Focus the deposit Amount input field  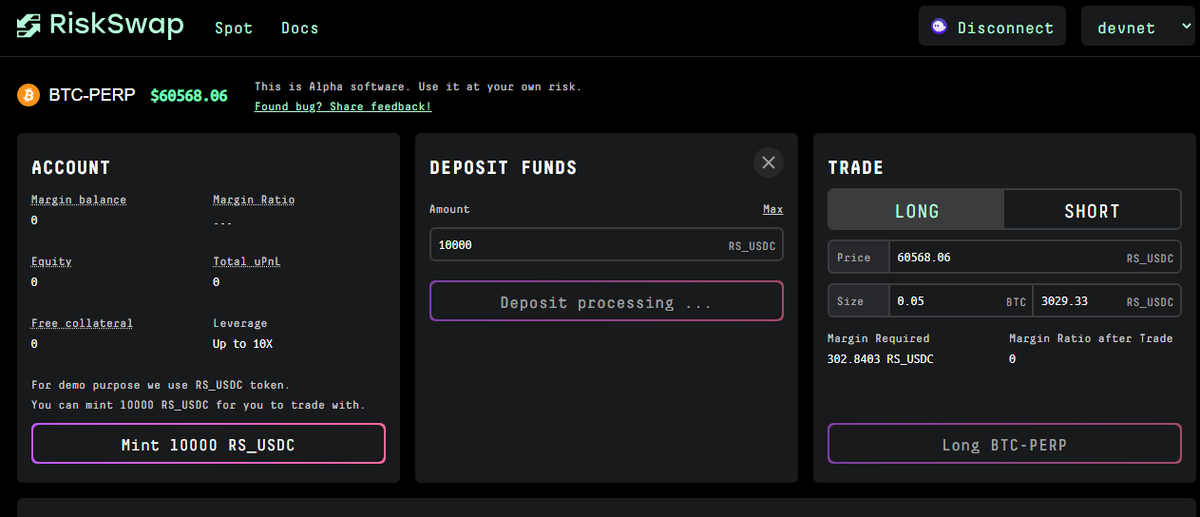606,245
